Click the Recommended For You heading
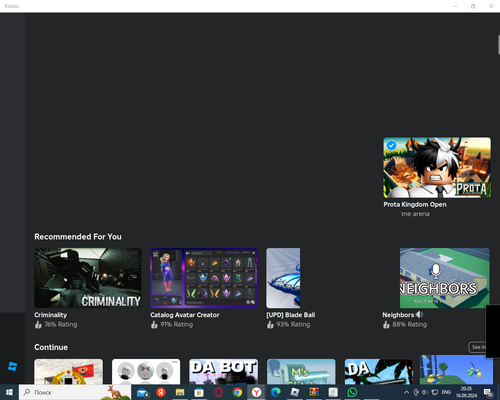The width and height of the screenshot is (500, 400). coord(78,237)
